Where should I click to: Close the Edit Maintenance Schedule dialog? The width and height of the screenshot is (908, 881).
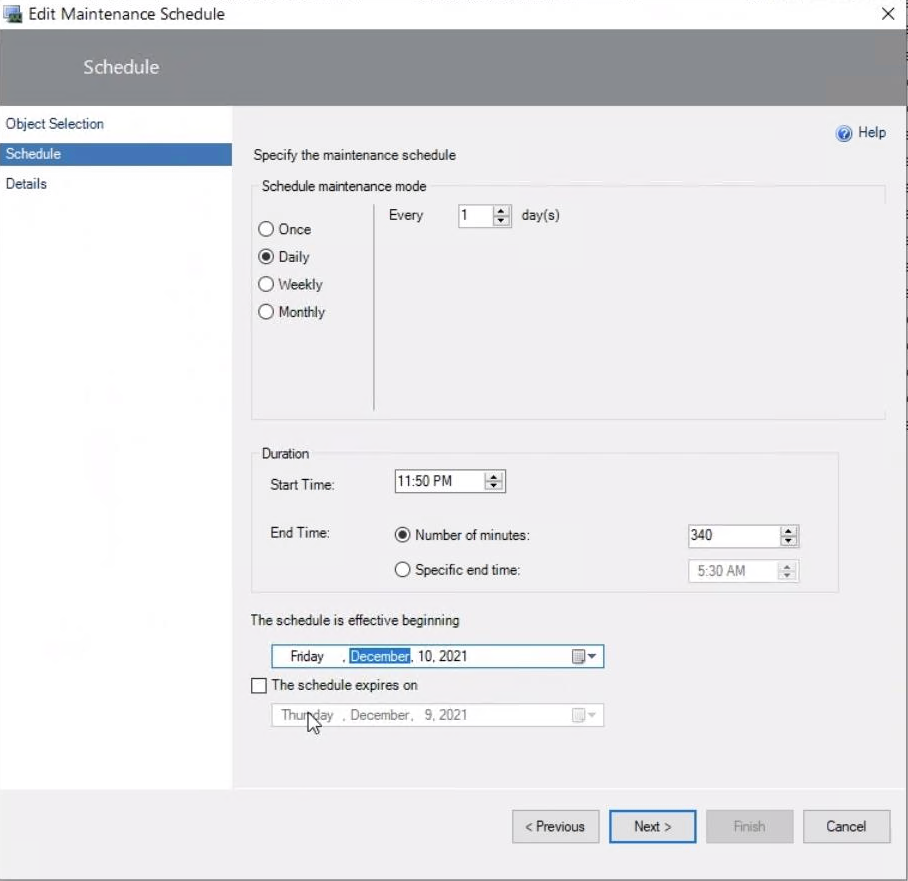pos(888,14)
